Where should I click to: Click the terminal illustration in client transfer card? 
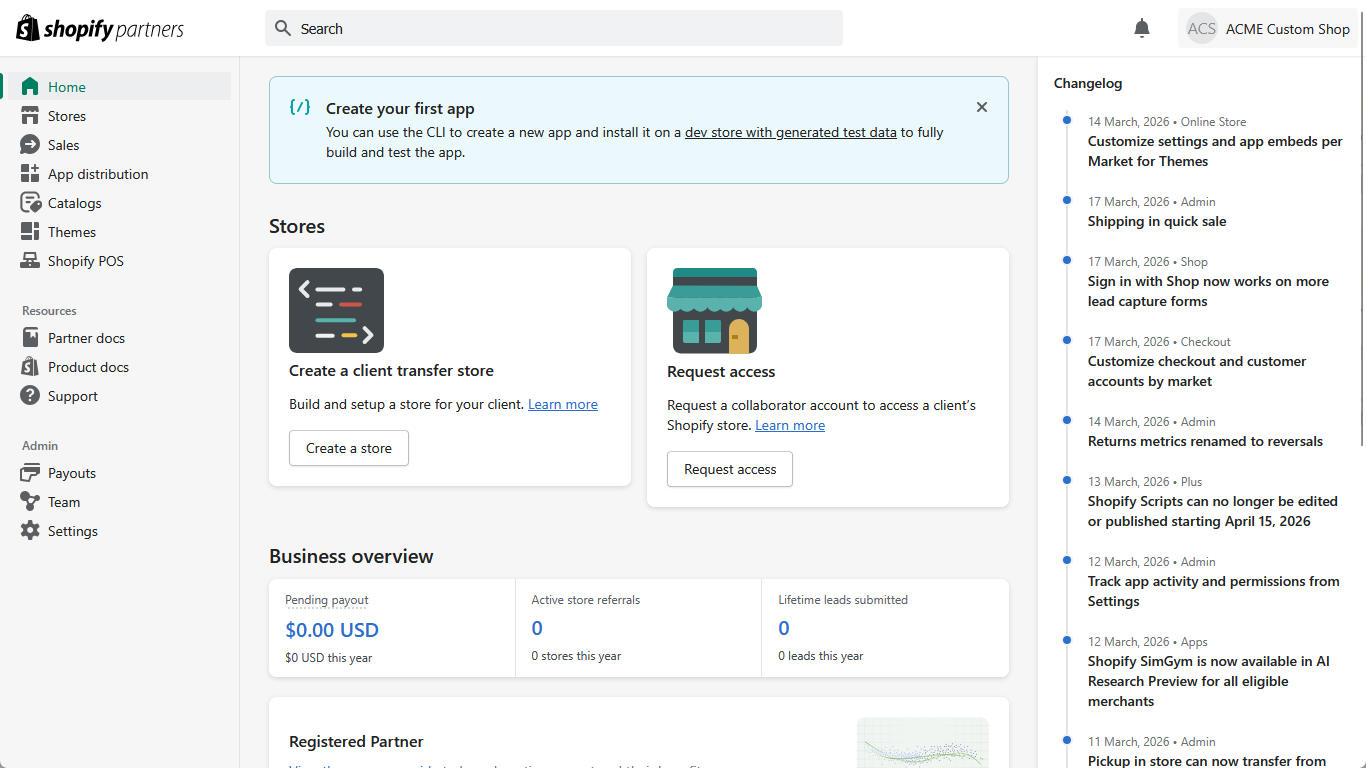[336, 310]
